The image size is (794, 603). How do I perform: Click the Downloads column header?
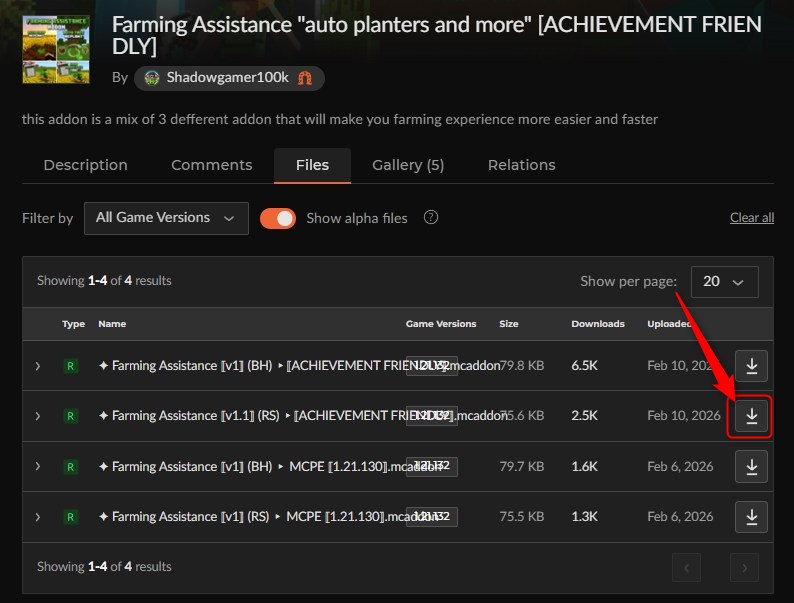coord(598,324)
